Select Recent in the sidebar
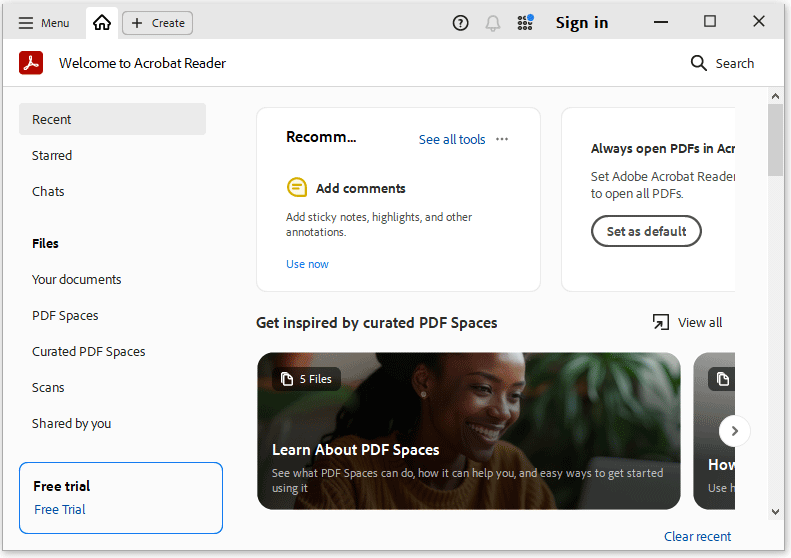Viewport: 791px width, 558px height. click(112, 119)
